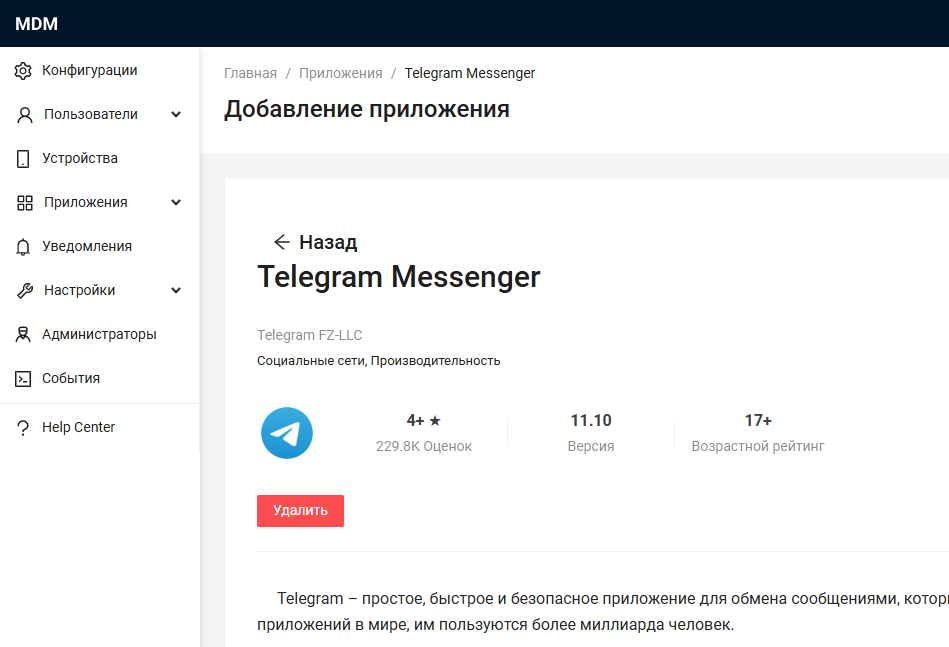Click the Конфигурации gear icon

pos(23,71)
